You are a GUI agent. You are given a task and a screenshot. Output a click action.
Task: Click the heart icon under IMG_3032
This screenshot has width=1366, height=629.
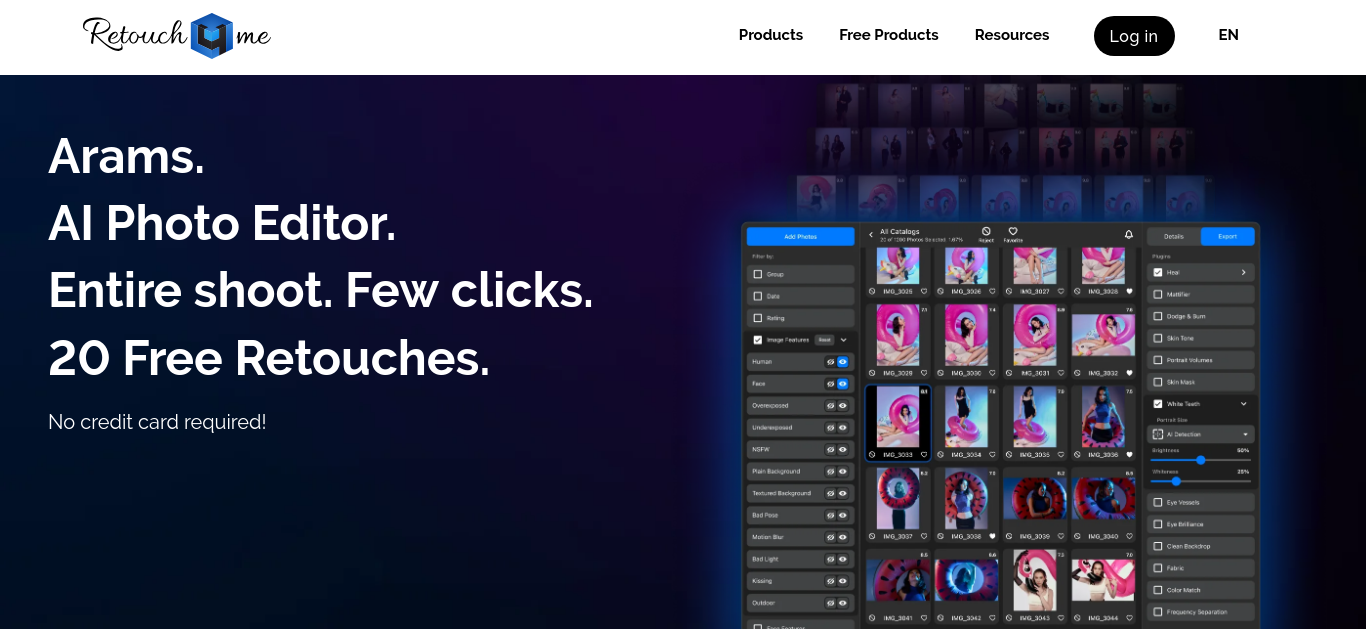click(1129, 373)
